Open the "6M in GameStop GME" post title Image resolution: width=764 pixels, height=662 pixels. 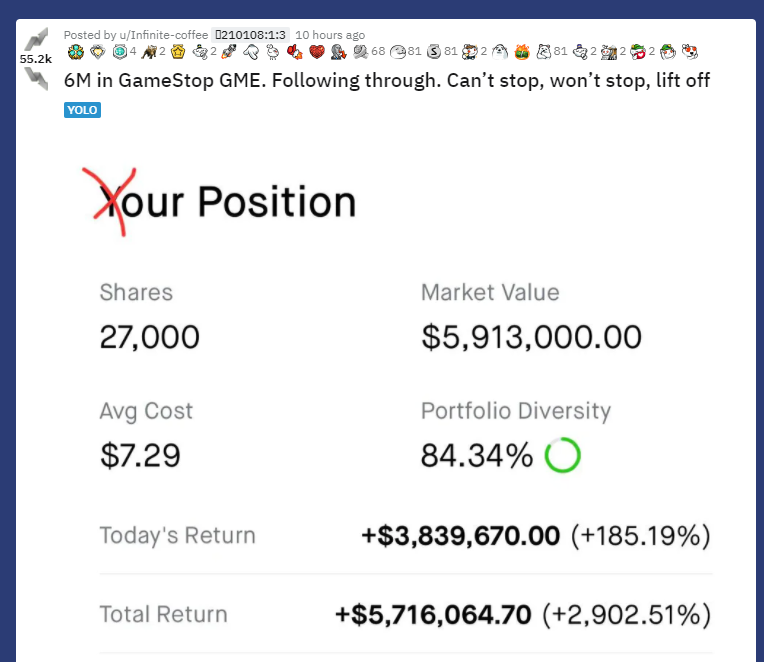387,80
